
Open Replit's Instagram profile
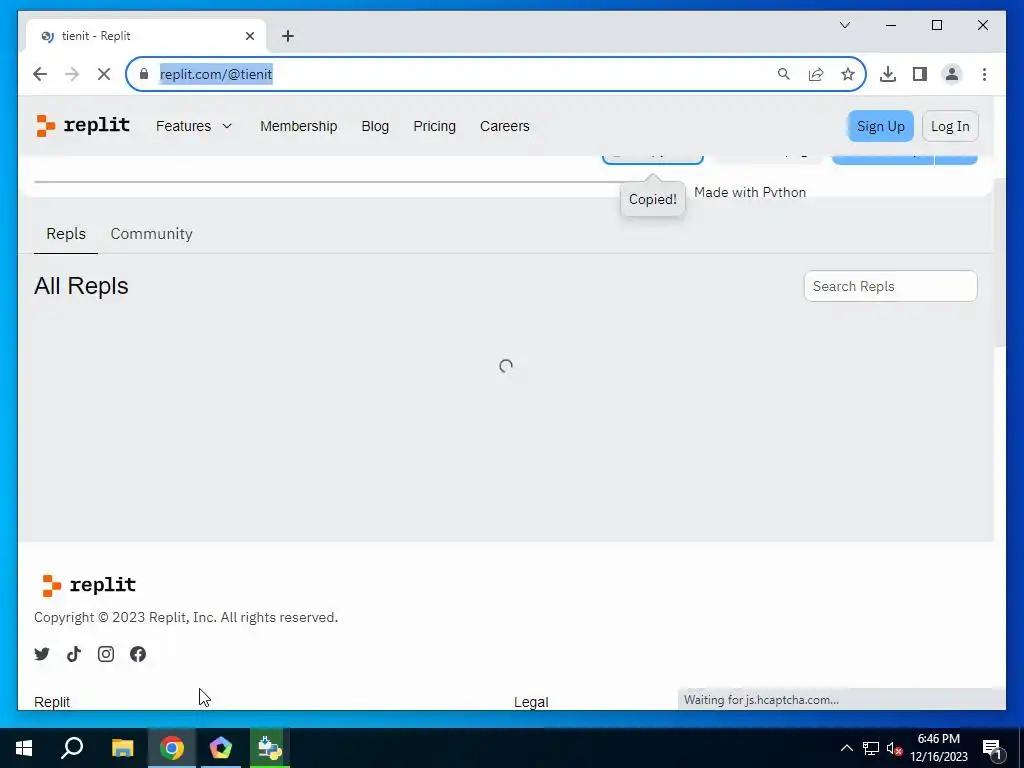[x=106, y=654]
